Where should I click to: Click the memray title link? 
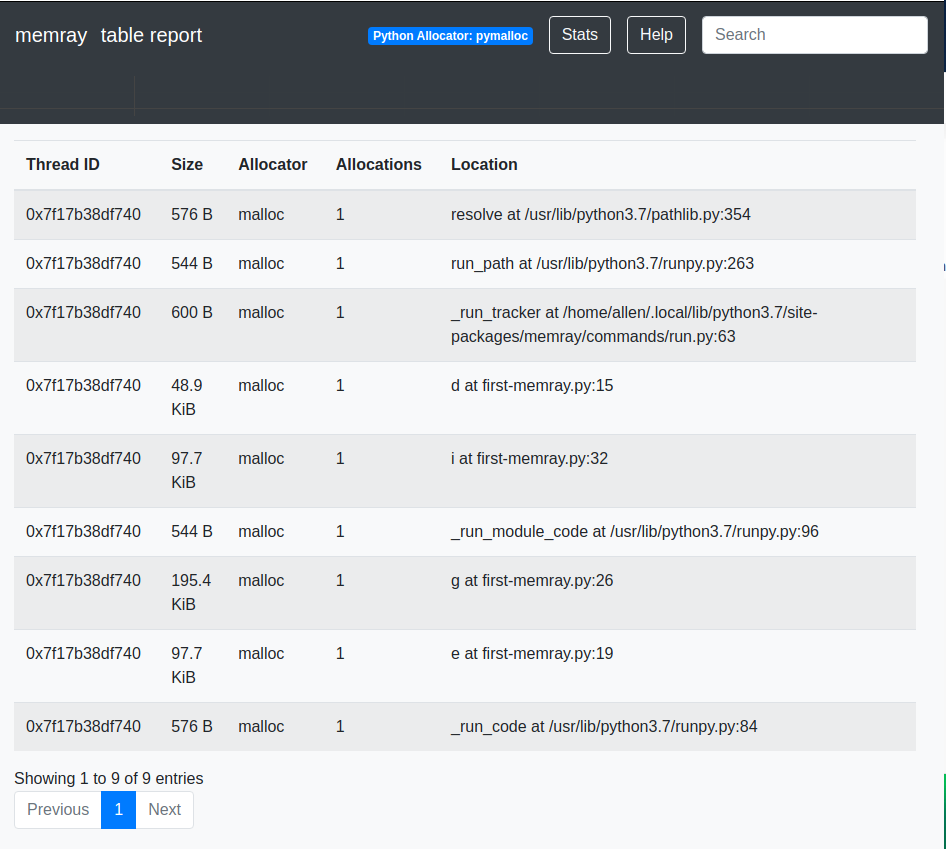pyautogui.click(x=51, y=35)
